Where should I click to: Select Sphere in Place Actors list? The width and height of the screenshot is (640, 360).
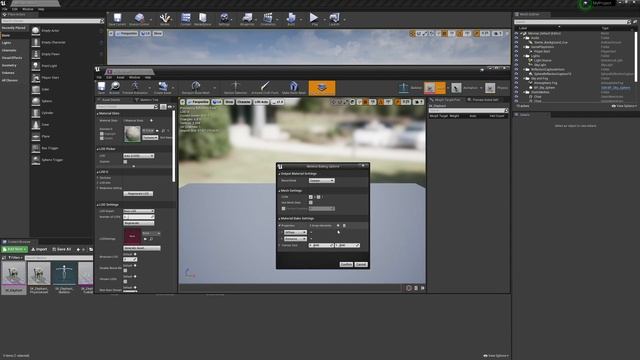click(47, 101)
